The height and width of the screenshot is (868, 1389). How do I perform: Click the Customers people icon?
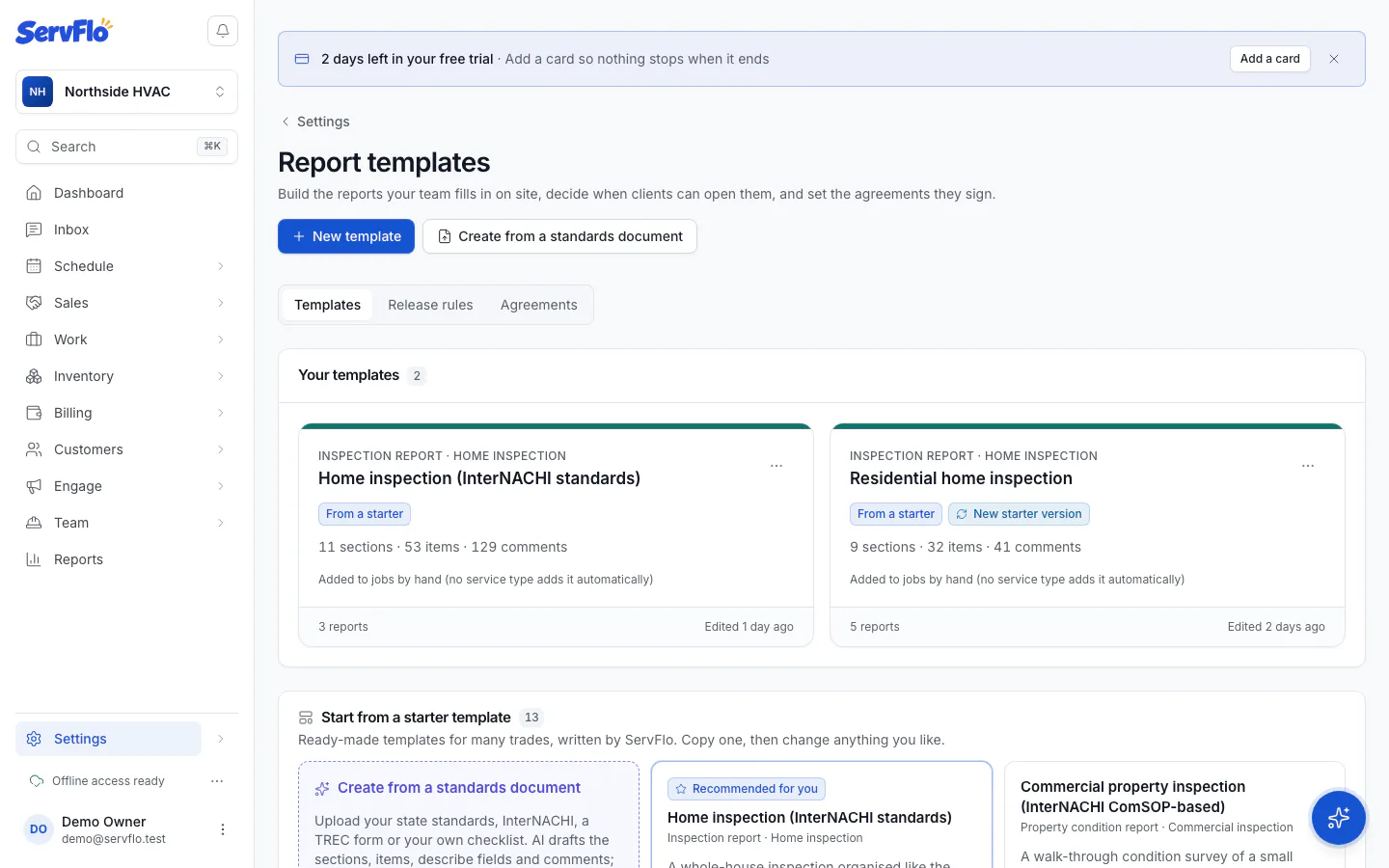[x=34, y=449]
